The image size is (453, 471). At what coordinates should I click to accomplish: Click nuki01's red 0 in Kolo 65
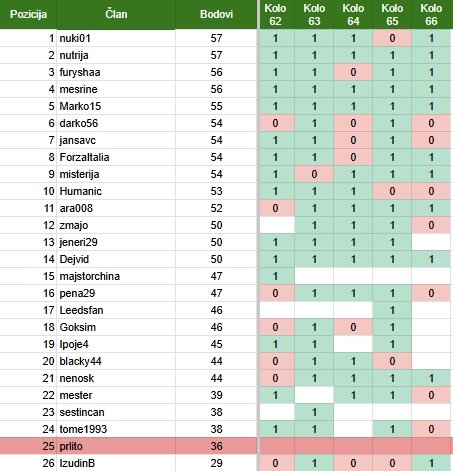tap(392, 38)
